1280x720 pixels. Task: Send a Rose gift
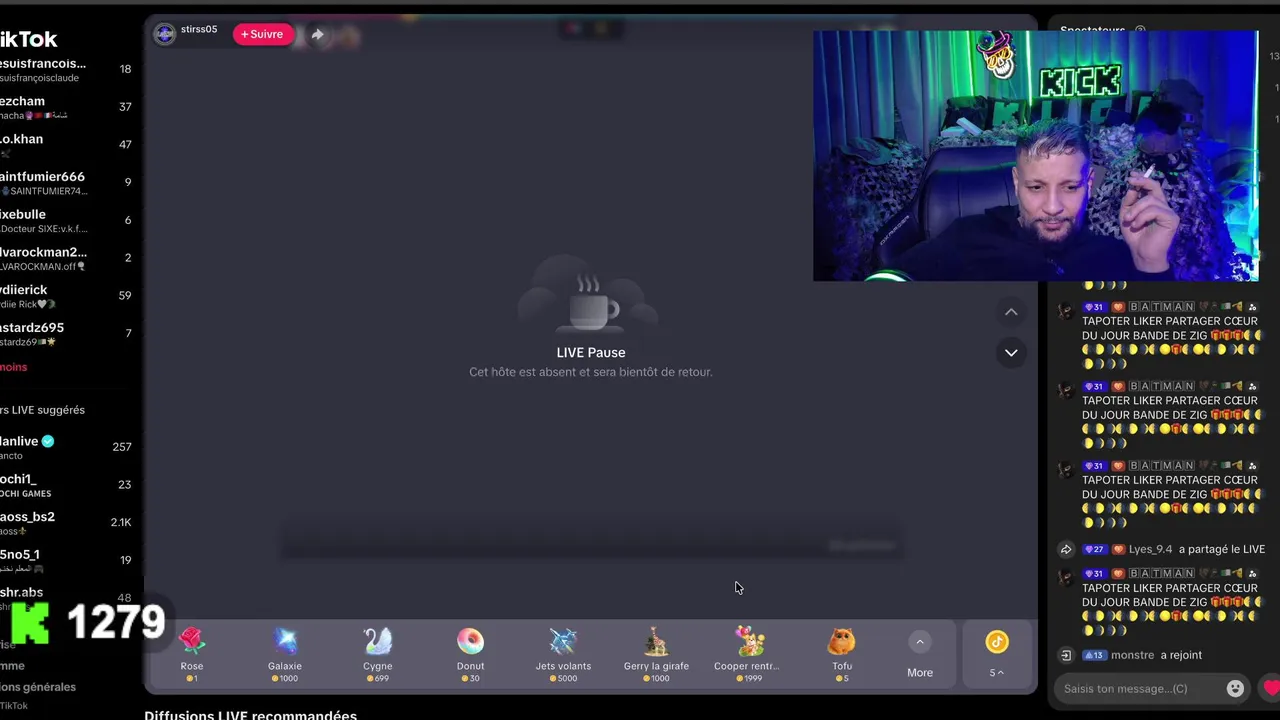pyautogui.click(x=192, y=655)
